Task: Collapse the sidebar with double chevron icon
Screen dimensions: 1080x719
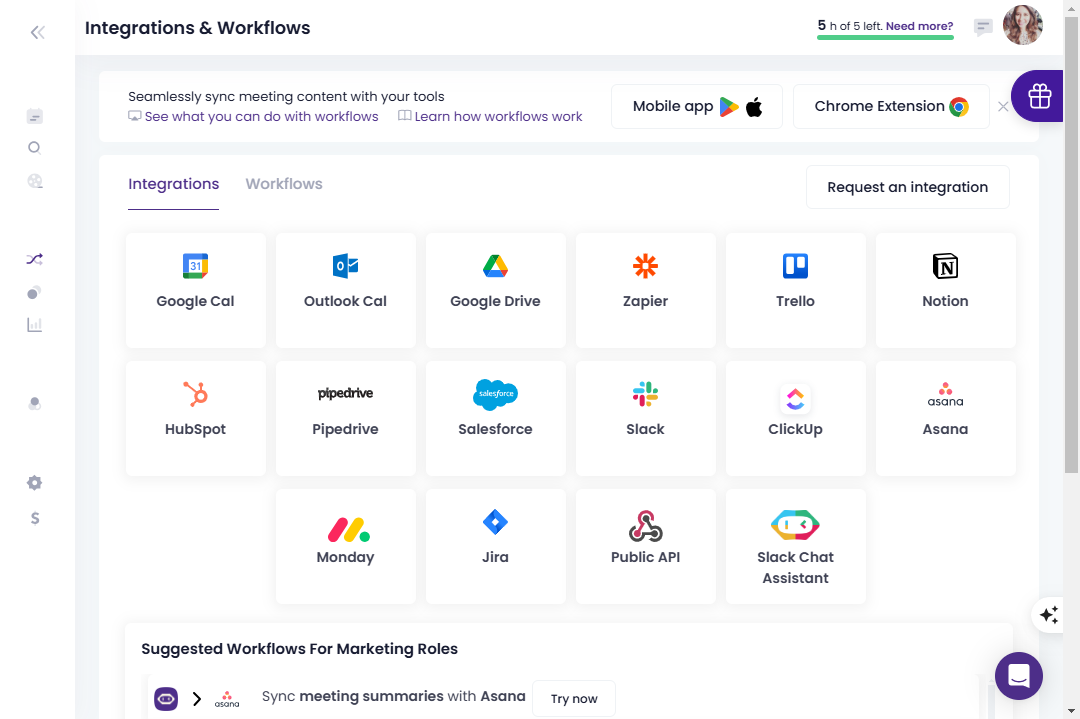Action: tap(37, 32)
